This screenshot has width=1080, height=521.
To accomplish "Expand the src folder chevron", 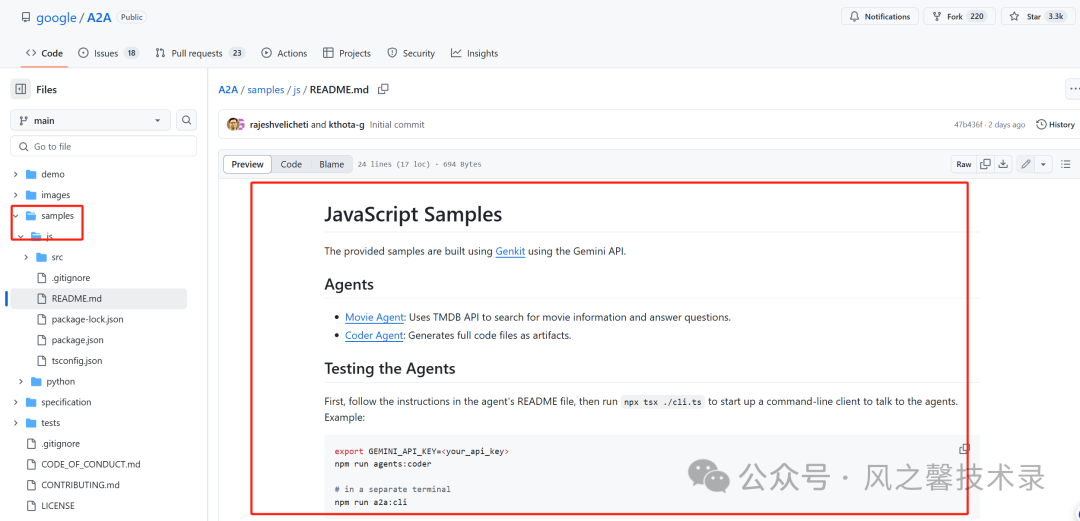I will (x=25, y=257).
